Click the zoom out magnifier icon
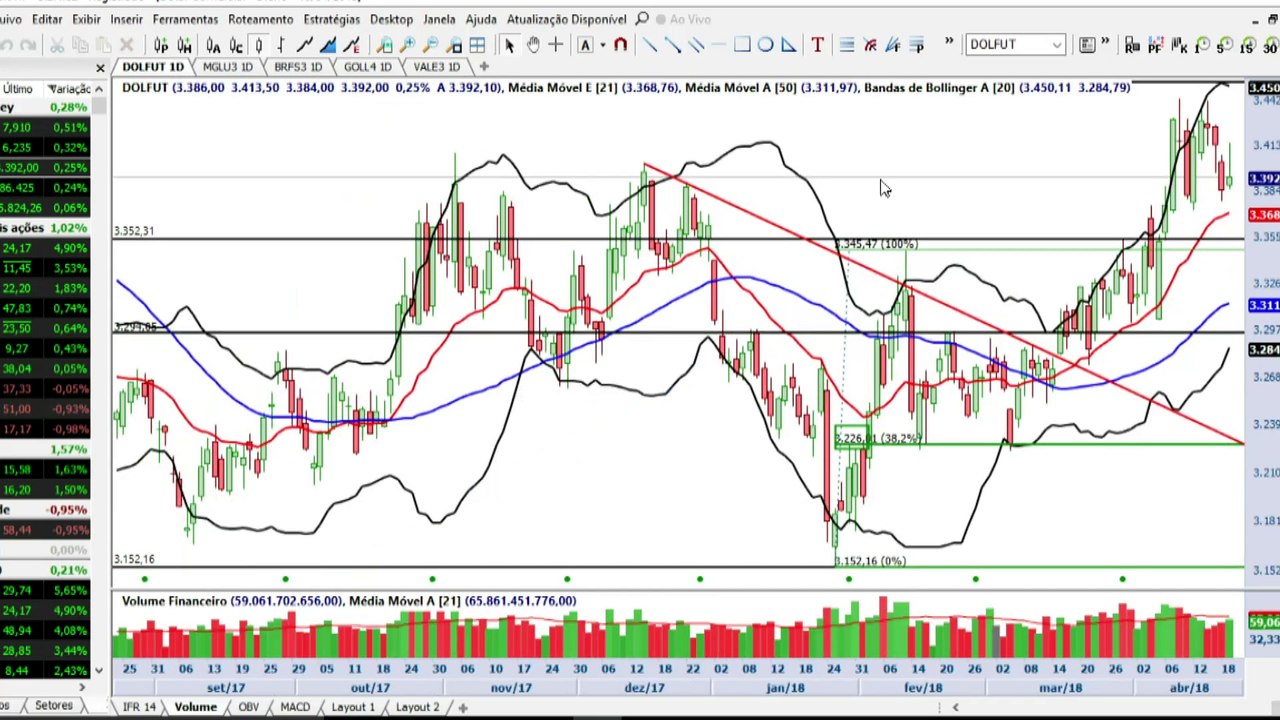 (x=431, y=45)
